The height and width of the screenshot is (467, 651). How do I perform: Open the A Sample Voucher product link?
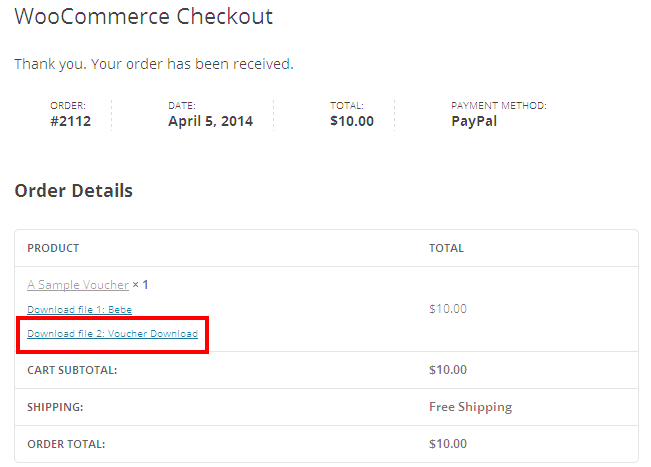coord(78,285)
